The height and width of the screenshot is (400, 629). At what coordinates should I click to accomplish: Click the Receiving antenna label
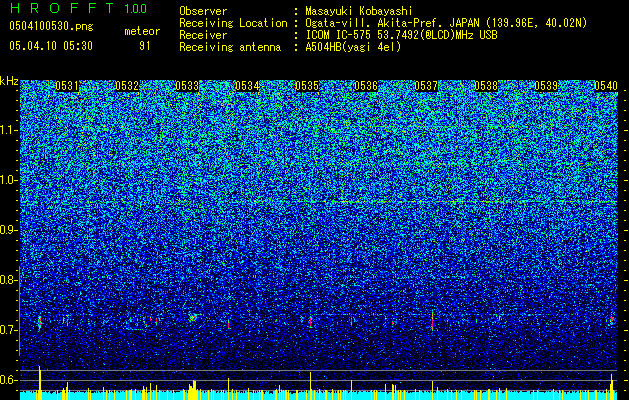[230, 47]
